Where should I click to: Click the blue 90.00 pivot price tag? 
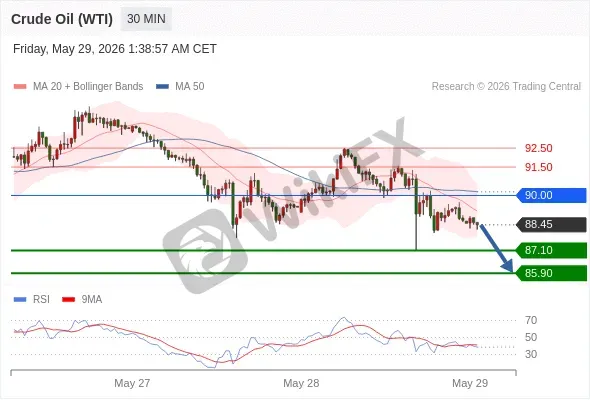(551, 195)
